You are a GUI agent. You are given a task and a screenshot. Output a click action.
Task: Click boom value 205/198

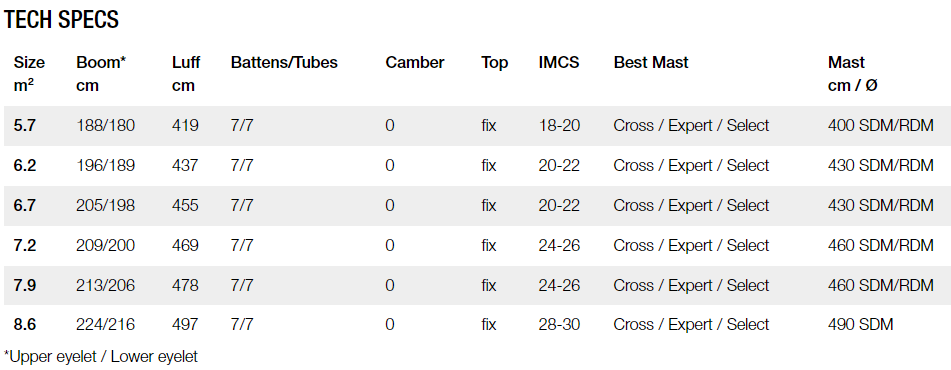106,206
